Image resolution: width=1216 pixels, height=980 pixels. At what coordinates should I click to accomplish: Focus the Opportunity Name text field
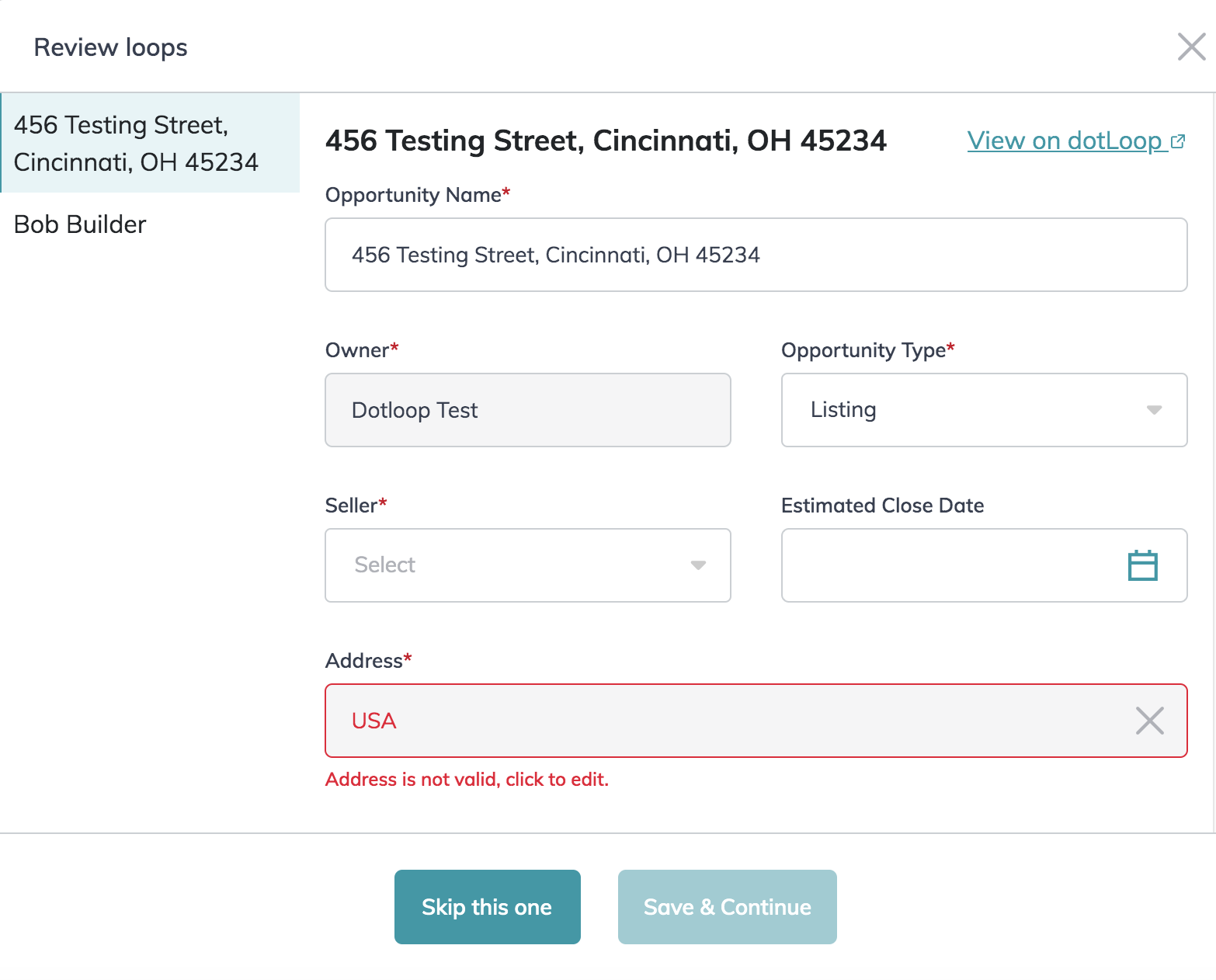(755, 255)
